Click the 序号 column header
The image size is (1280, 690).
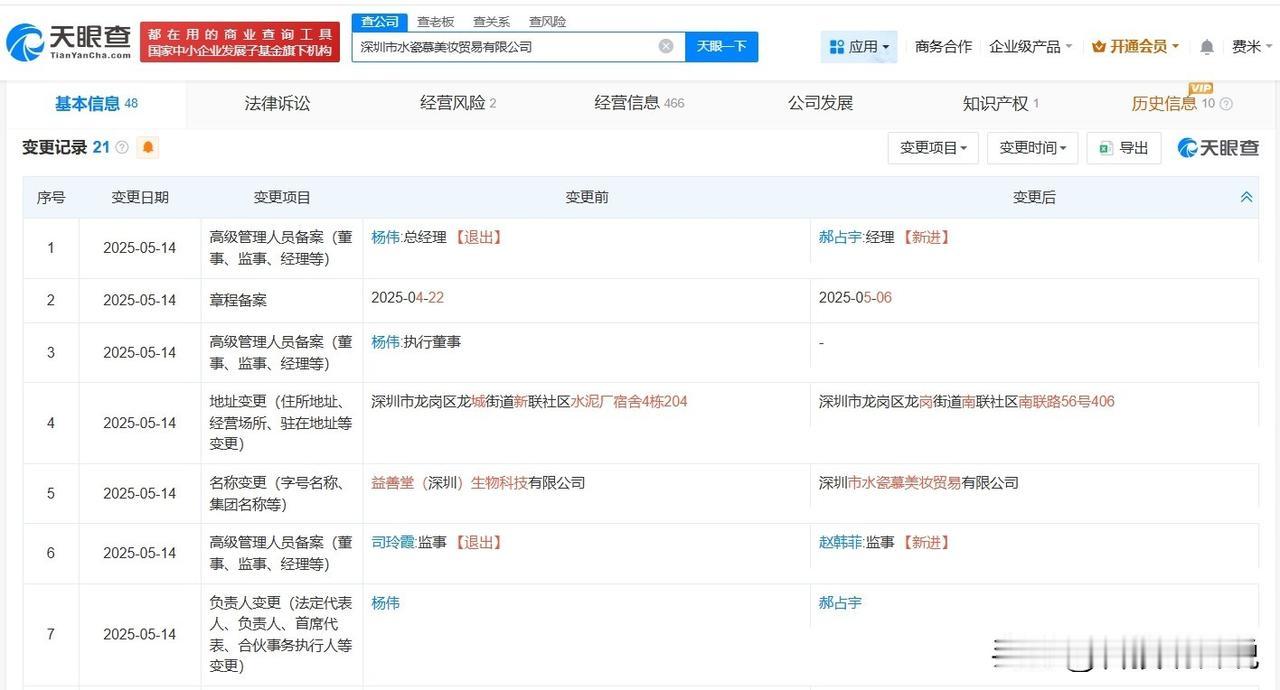click(x=51, y=197)
